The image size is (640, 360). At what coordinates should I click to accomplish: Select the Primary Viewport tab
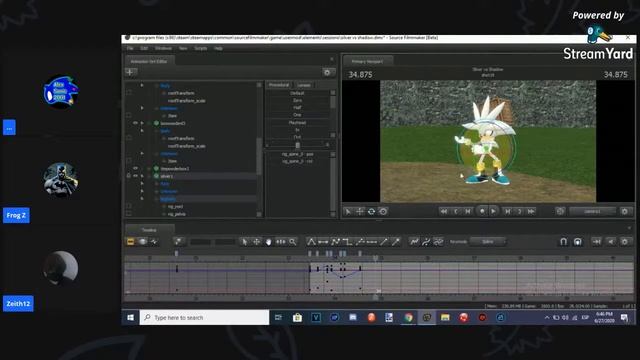[367, 61]
